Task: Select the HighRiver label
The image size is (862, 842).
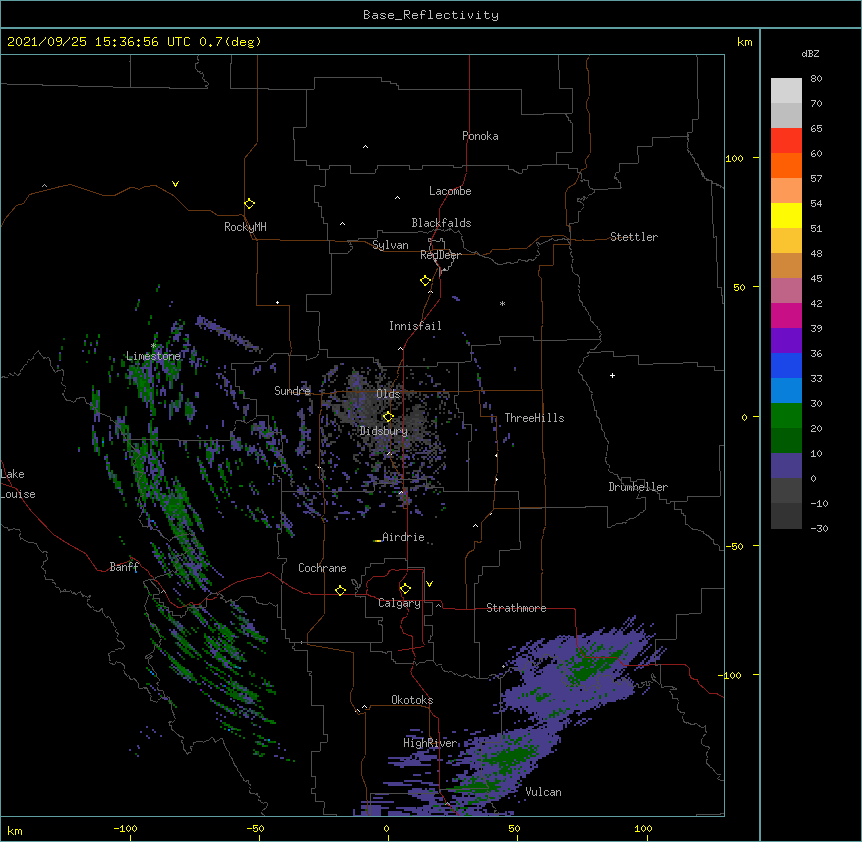Action: [429, 743]
